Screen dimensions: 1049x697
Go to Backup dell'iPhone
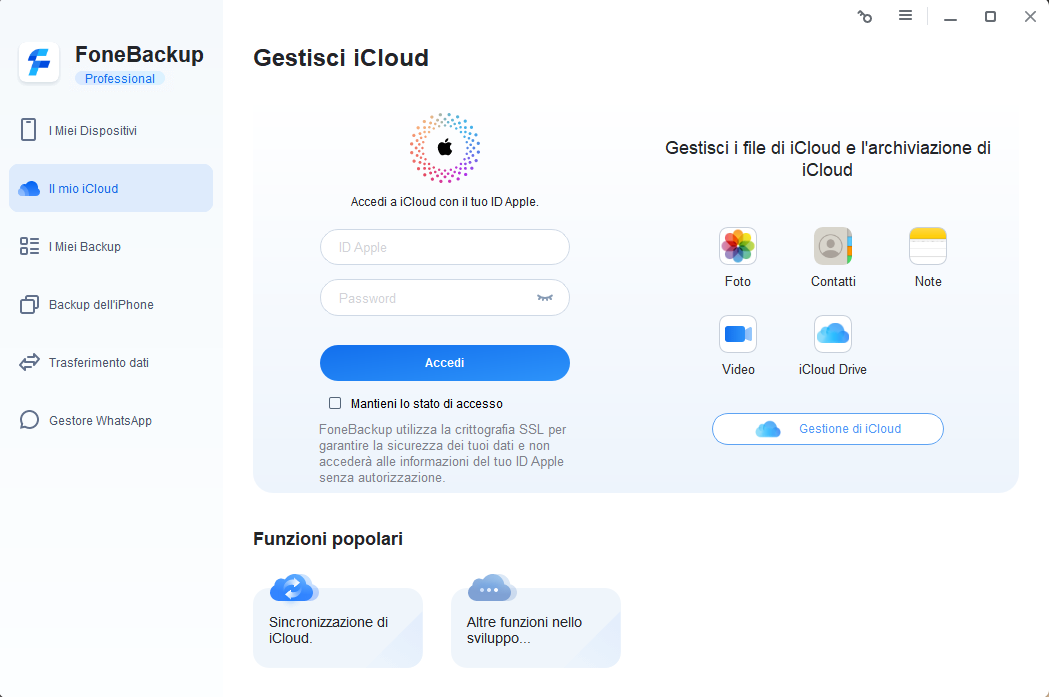point(111,304)
